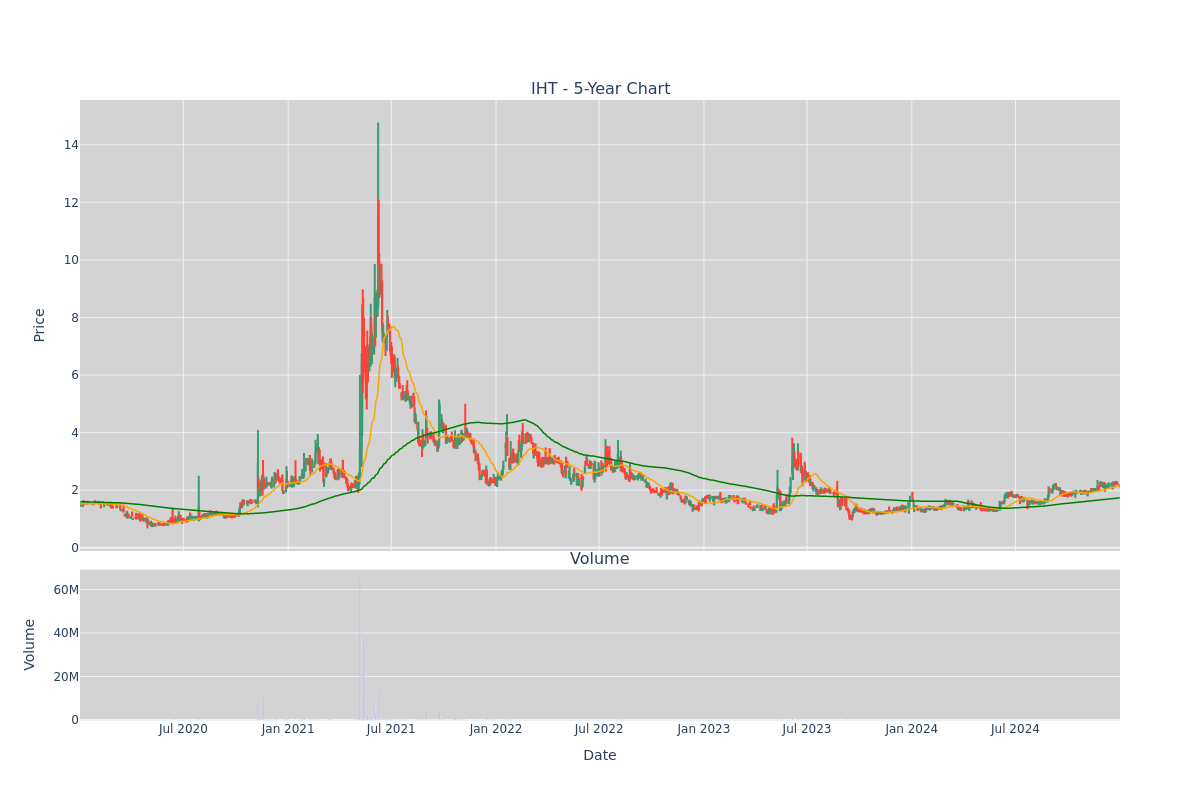Click the 'Volume' subplot title
This screenshot has height=800, width=1200.
(x=600, y=559)
